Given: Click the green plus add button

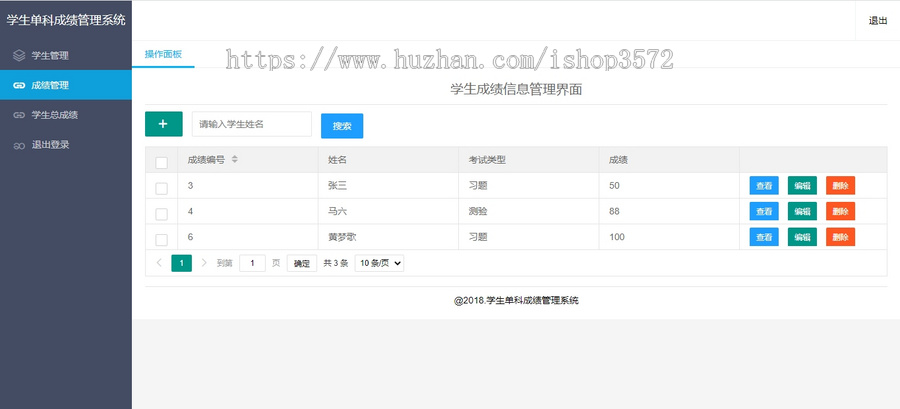Looking at the screenshot, I should tap(164, 124).
